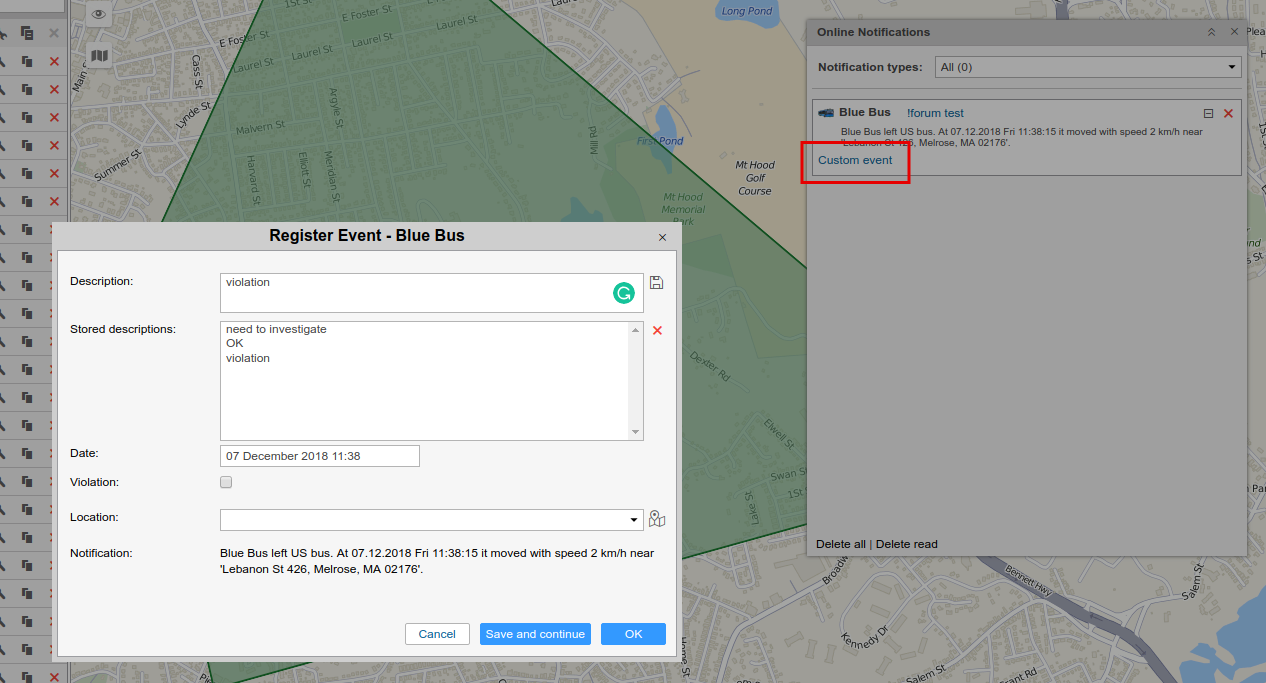1266x683 pixels.
Task: Click the stored descriptions scrollbar down arrow
Action: click(x=635, y=432)
